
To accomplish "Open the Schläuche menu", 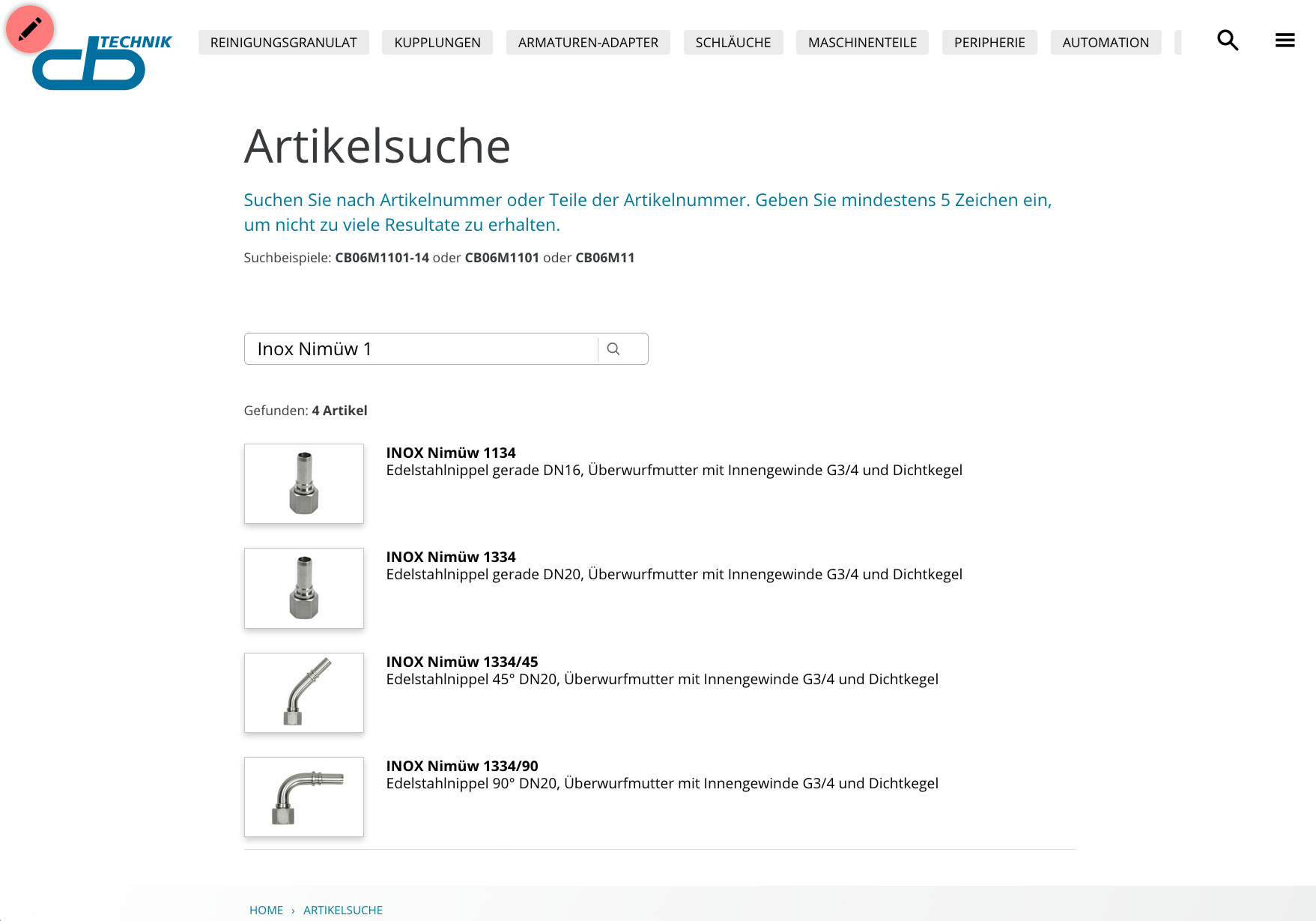I will click(733, 43).
